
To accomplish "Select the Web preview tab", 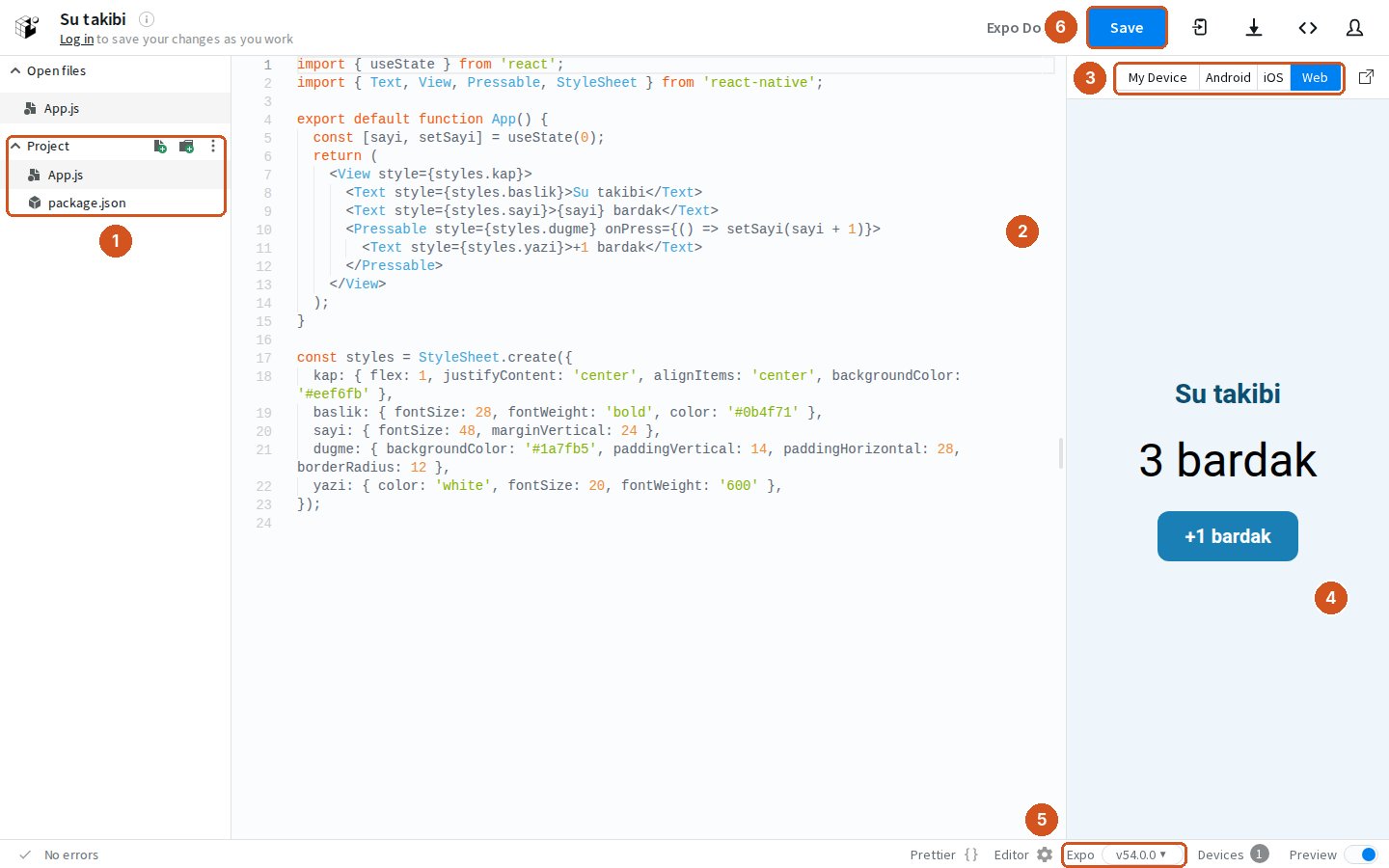I will [x=1315, y=78].
